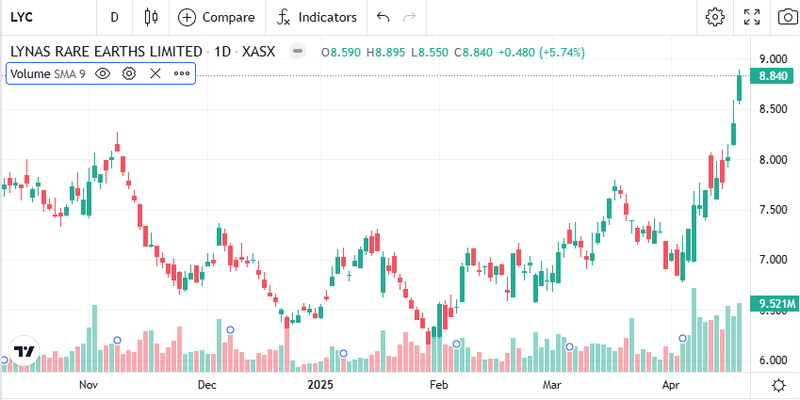The image size is (800, 400).
Task: Click the Mar label on time axis
Action: tap(552, 384)
